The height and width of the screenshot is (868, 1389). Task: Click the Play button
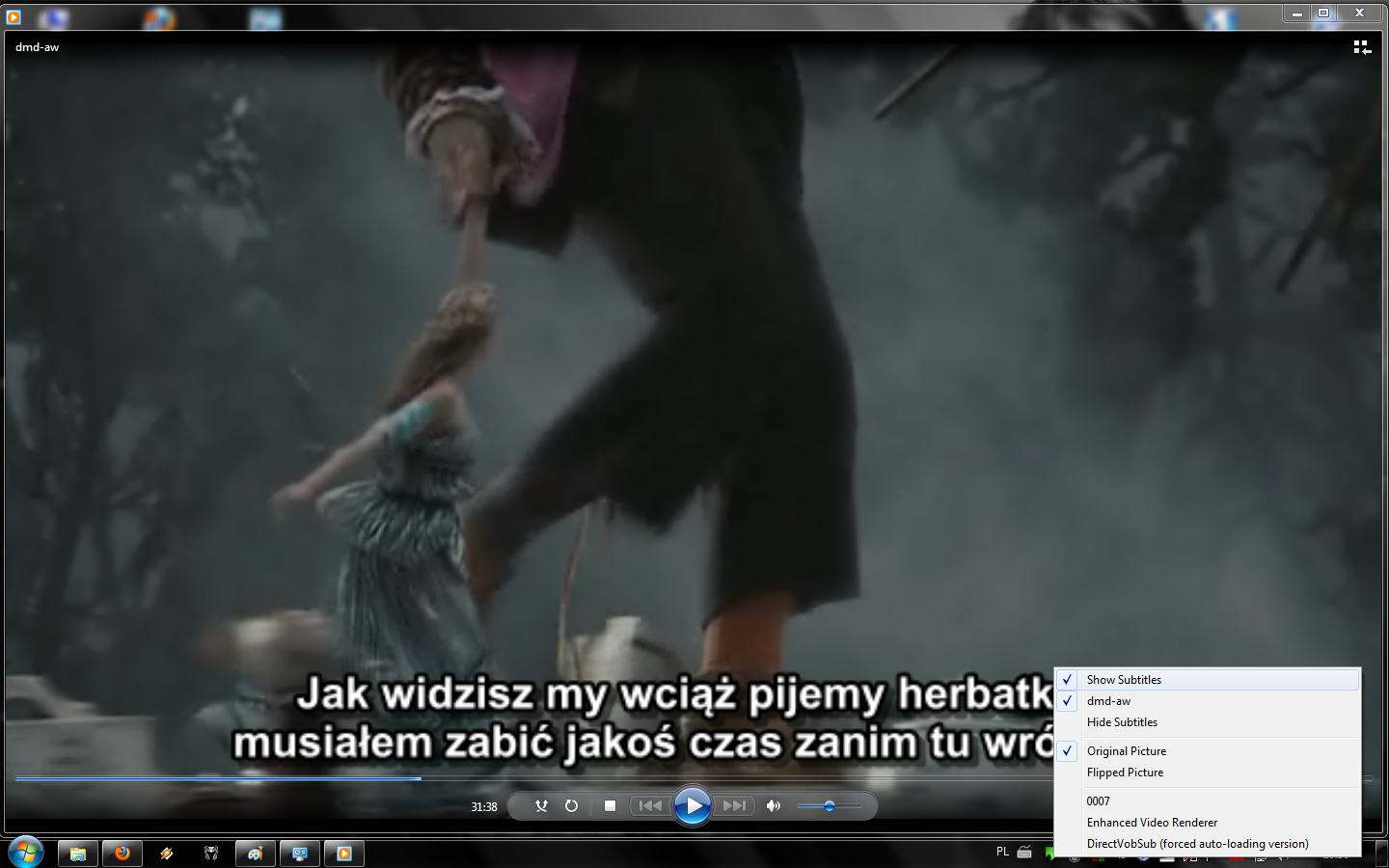[x=692, y=805]
